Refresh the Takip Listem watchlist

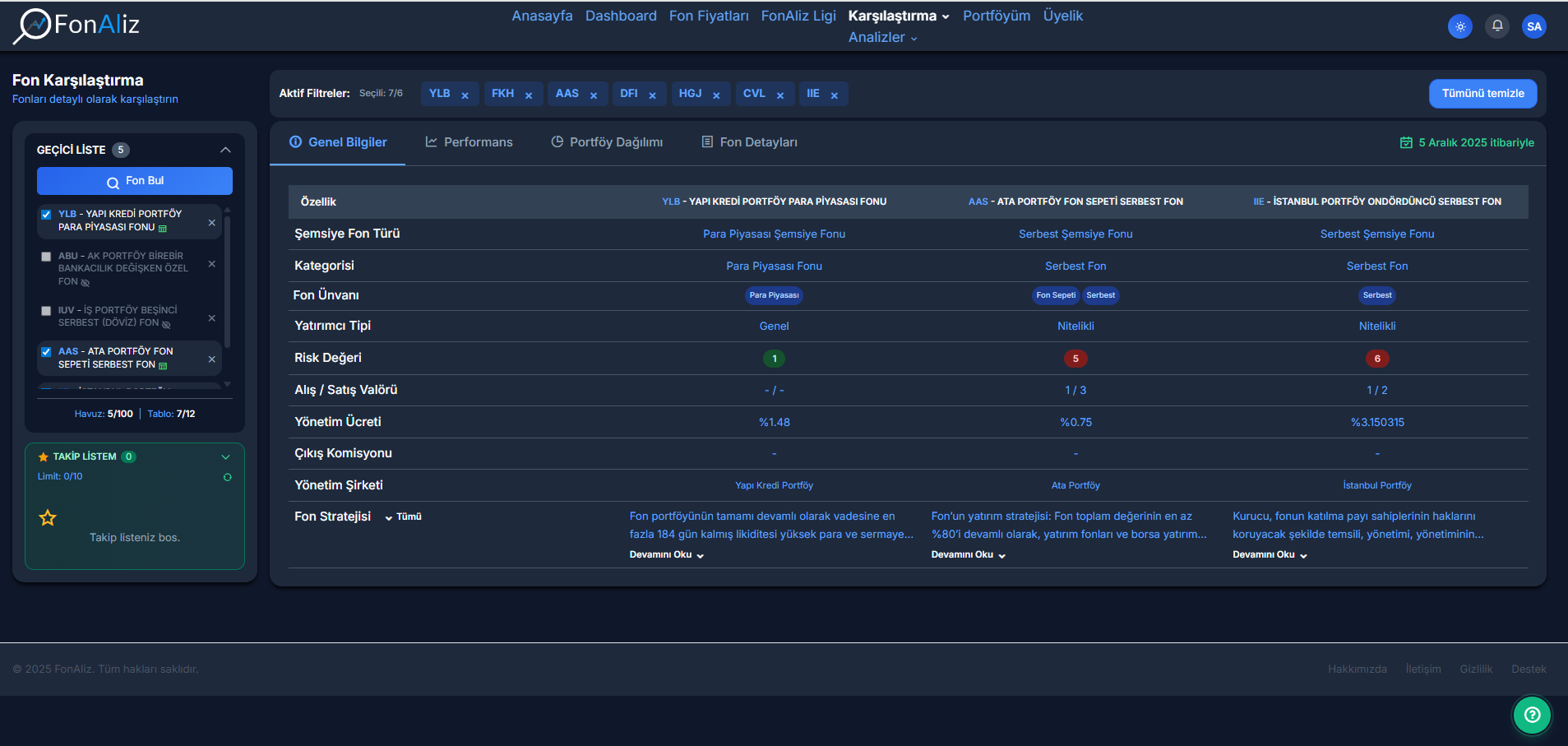(228, 477)
